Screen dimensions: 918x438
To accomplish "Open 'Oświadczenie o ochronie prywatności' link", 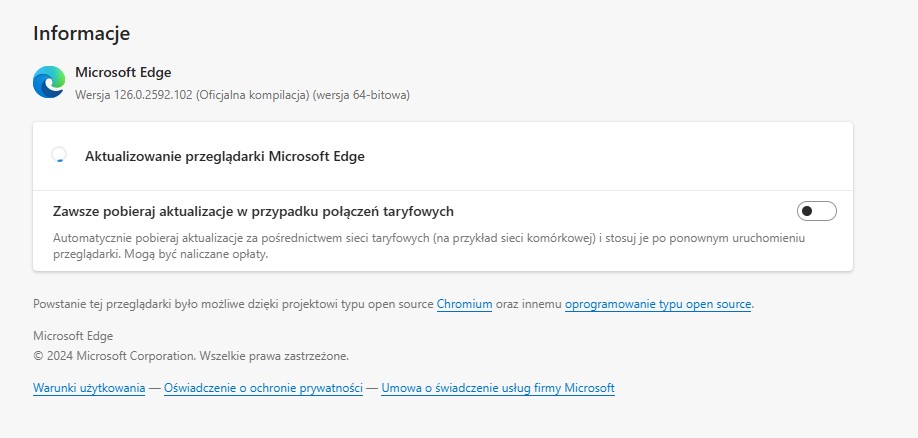I will pyautogui.click(x=263, y=388).
